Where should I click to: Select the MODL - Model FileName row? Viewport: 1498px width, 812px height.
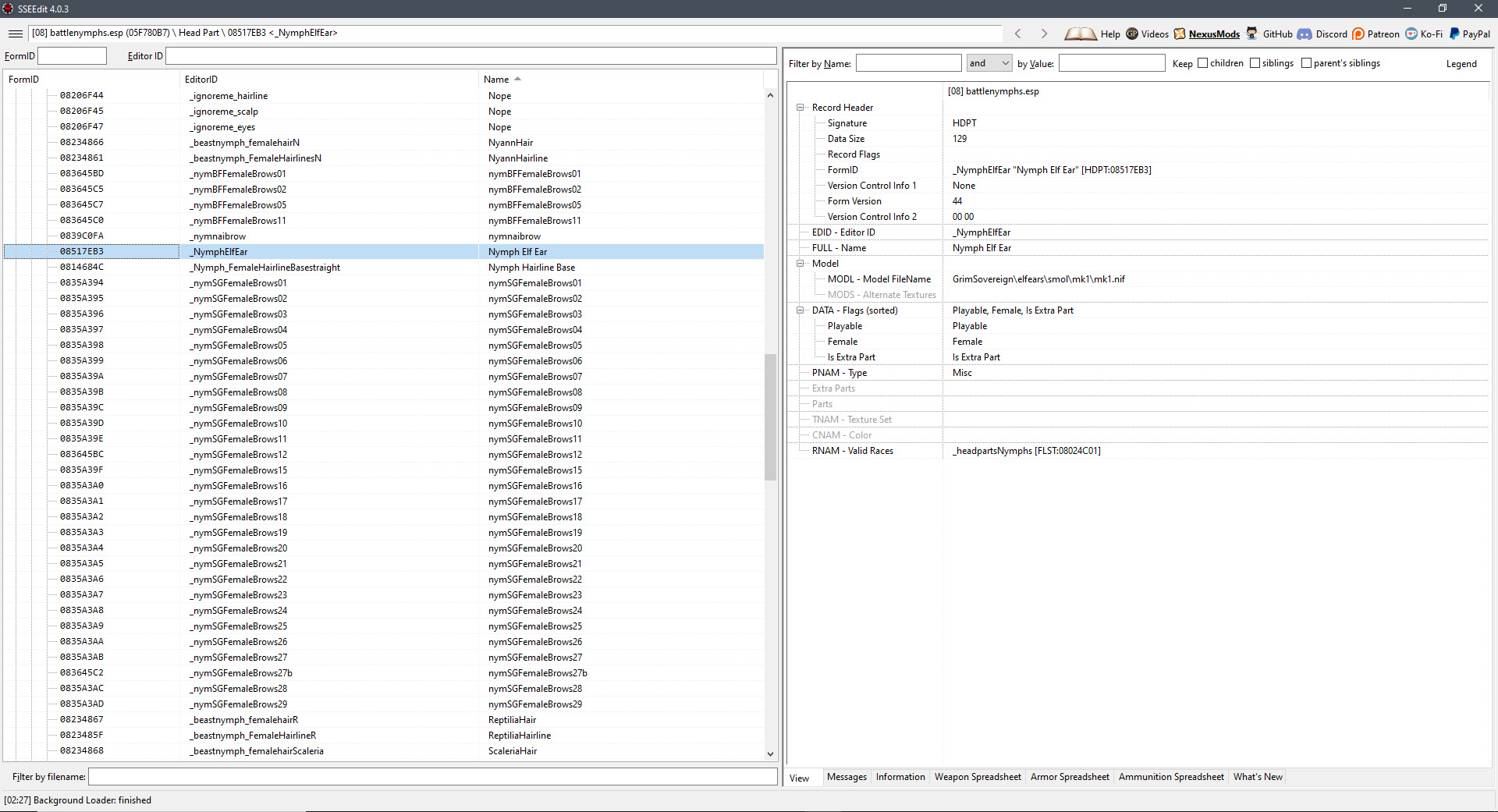pos(1138,279)
